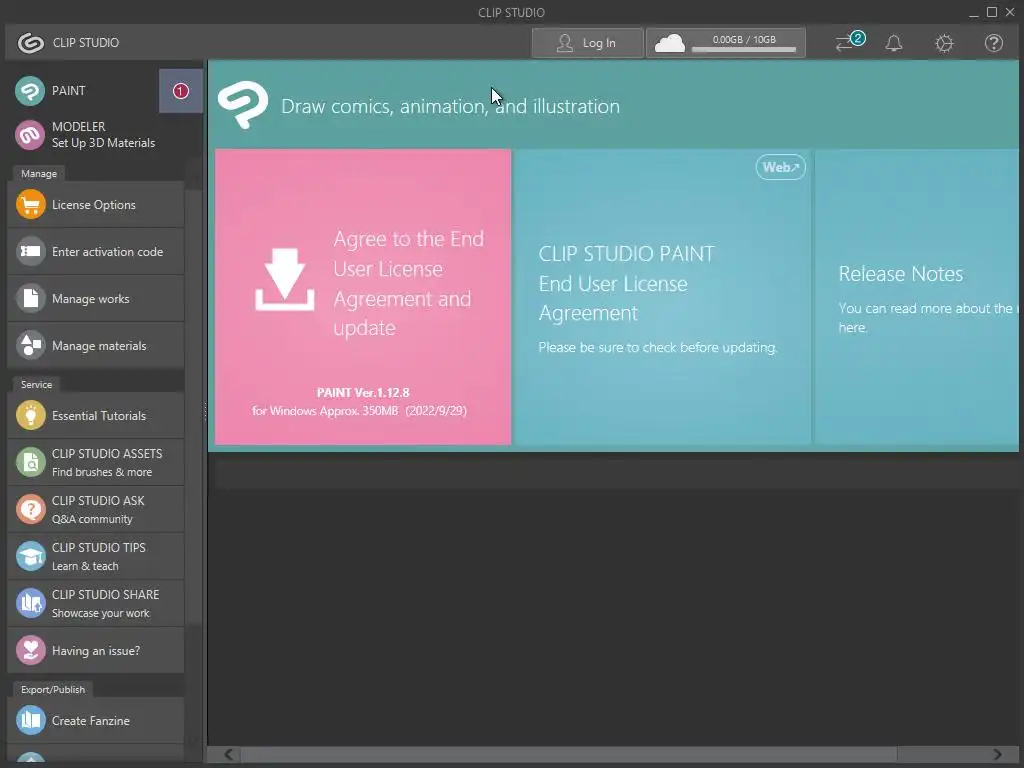This screenshot has width=1024, height=768.
Task: Open CLIP STUDIO ASK question icon
Action: tap(30, 509)
